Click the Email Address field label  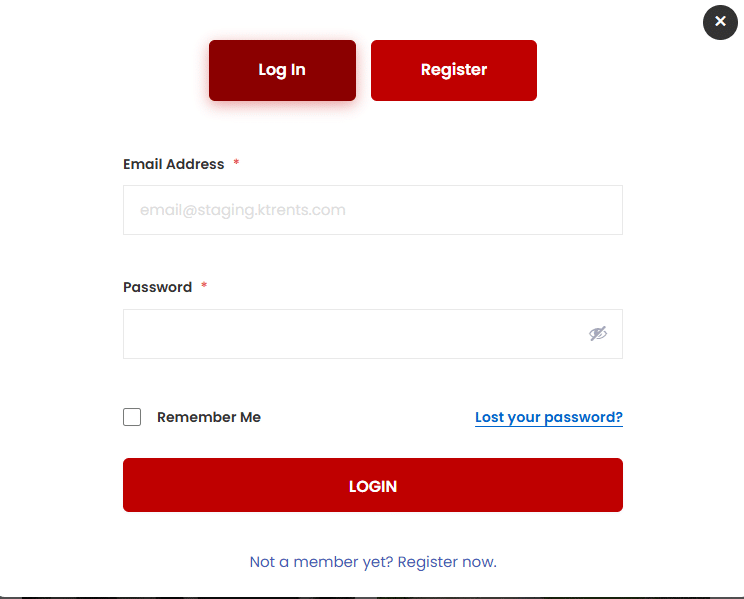coord(173,164)
